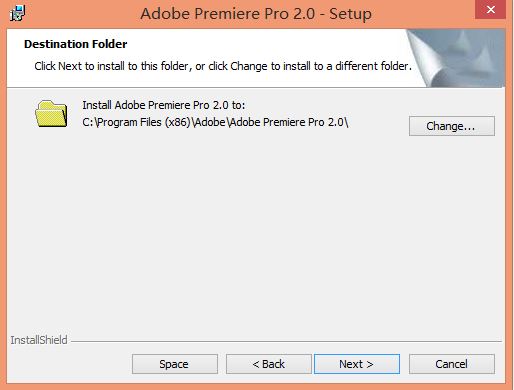514x390 pixels.
Task: Proceed with the Next > button
Action: (357, 364)
